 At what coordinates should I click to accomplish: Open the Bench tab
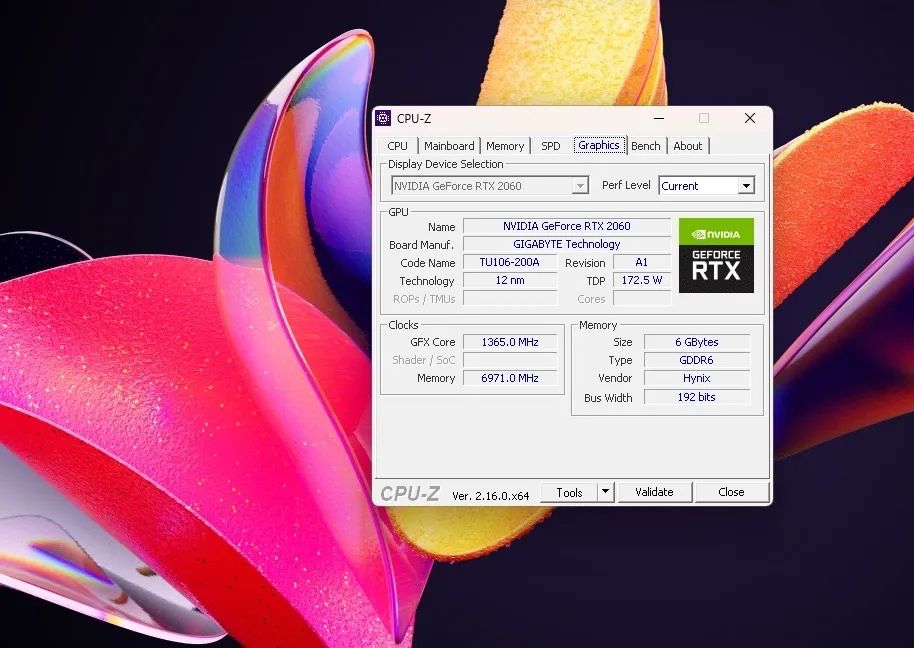(646, 146)
